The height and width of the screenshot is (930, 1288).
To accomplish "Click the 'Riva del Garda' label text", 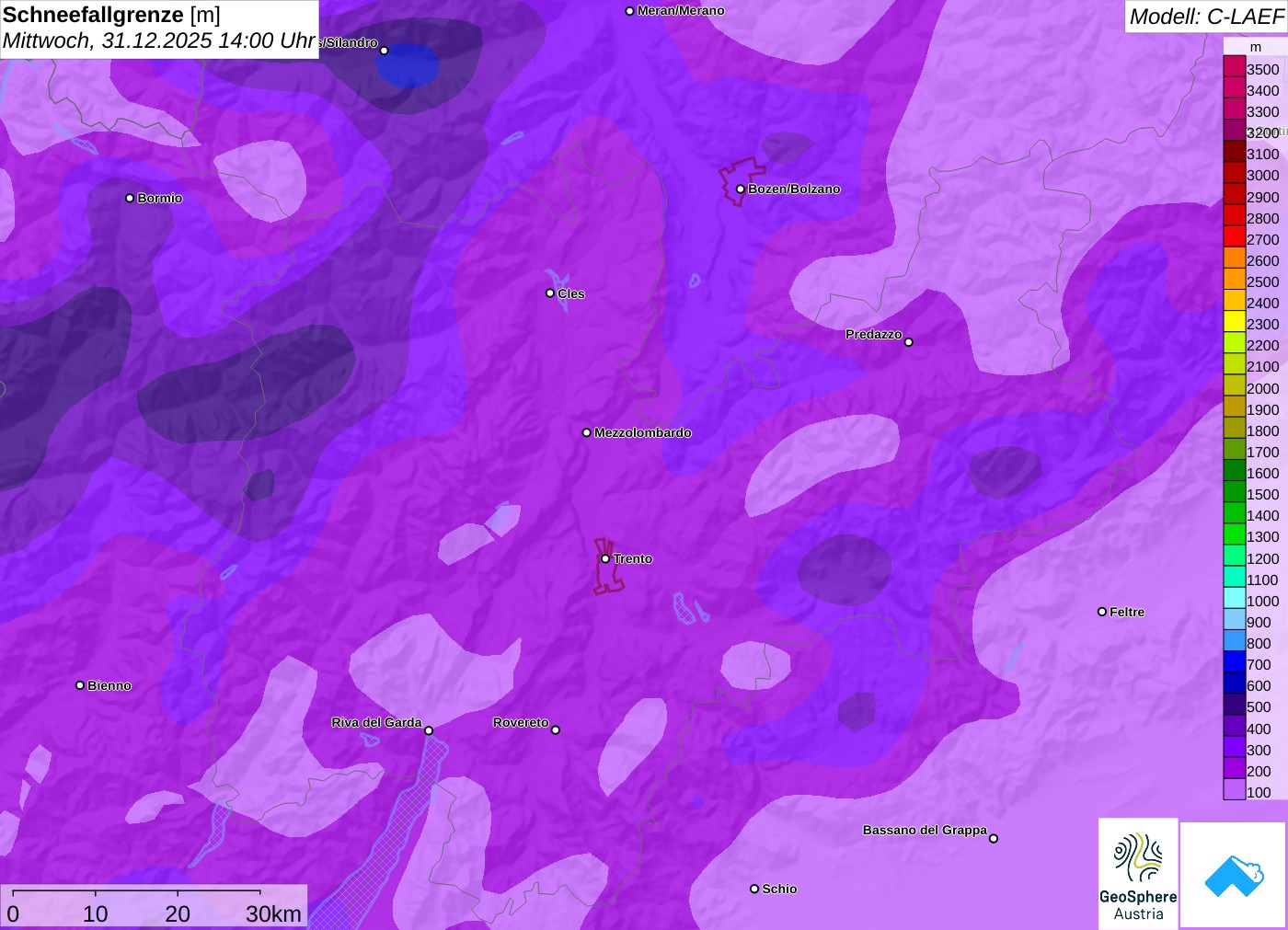I will point(376,723).
